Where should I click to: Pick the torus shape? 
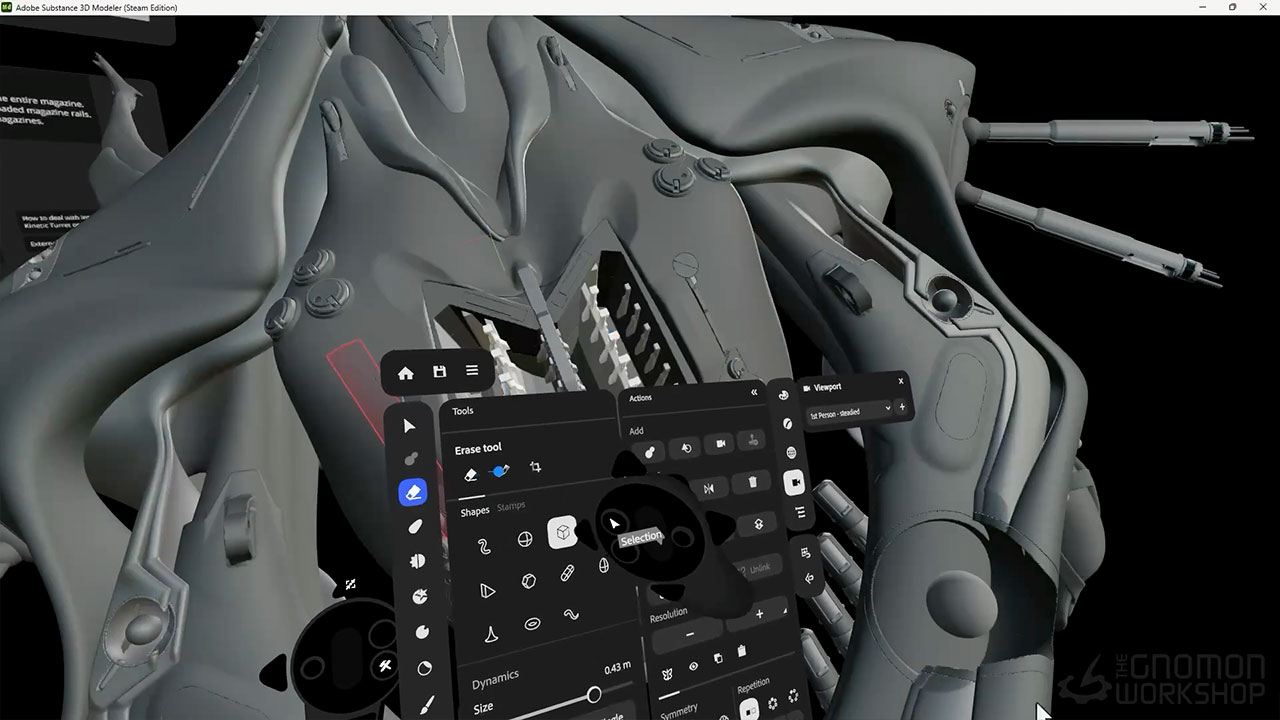[533, 624]
